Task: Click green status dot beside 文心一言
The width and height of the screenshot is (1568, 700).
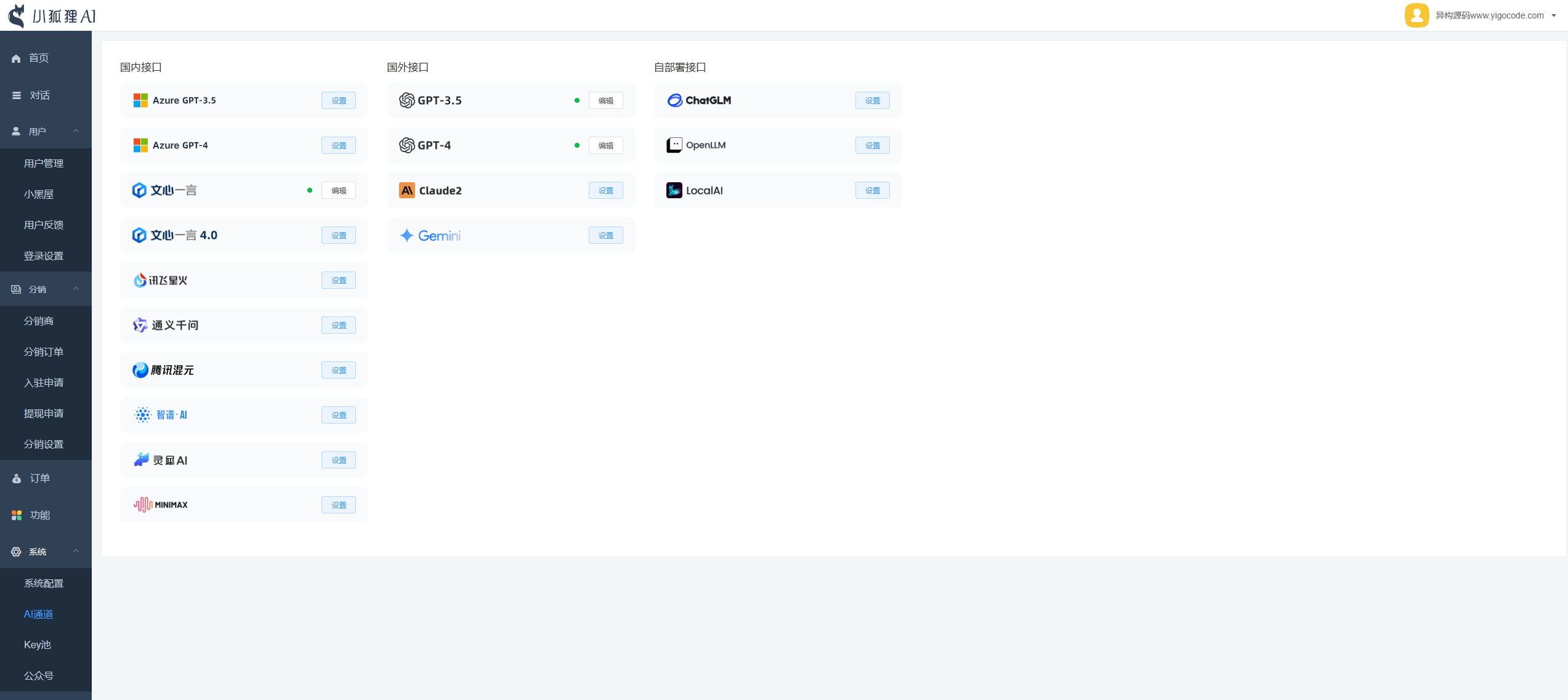Action: click(310, 190)
